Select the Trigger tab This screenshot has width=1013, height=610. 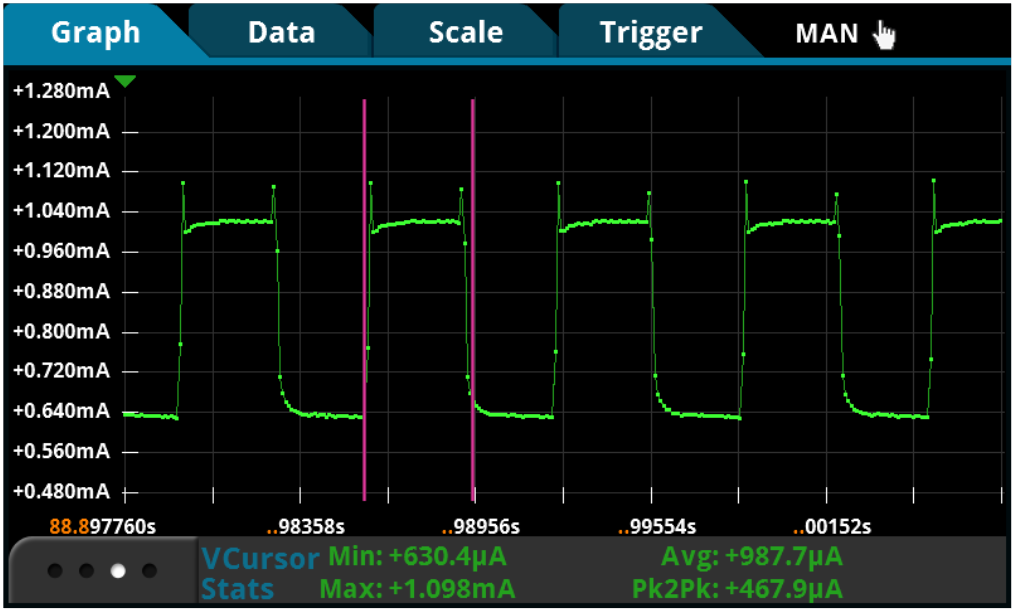(x=650, y=32)
